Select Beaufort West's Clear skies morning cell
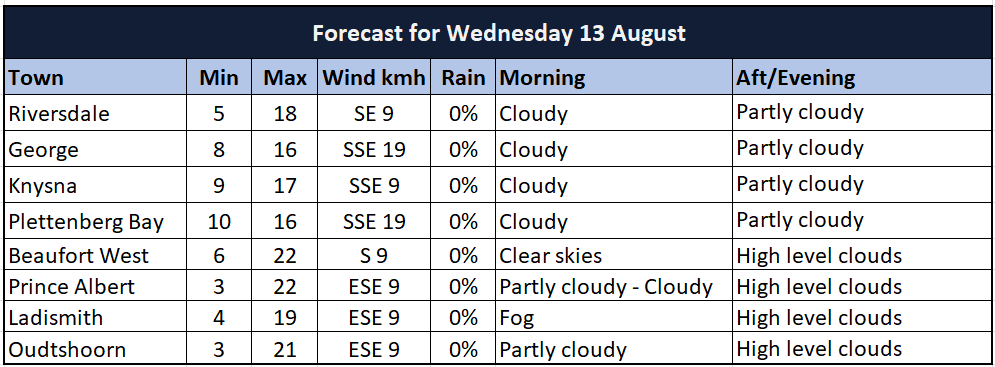Screen dimensions: 995x367 pyautogui.click(x=614, y=255)
